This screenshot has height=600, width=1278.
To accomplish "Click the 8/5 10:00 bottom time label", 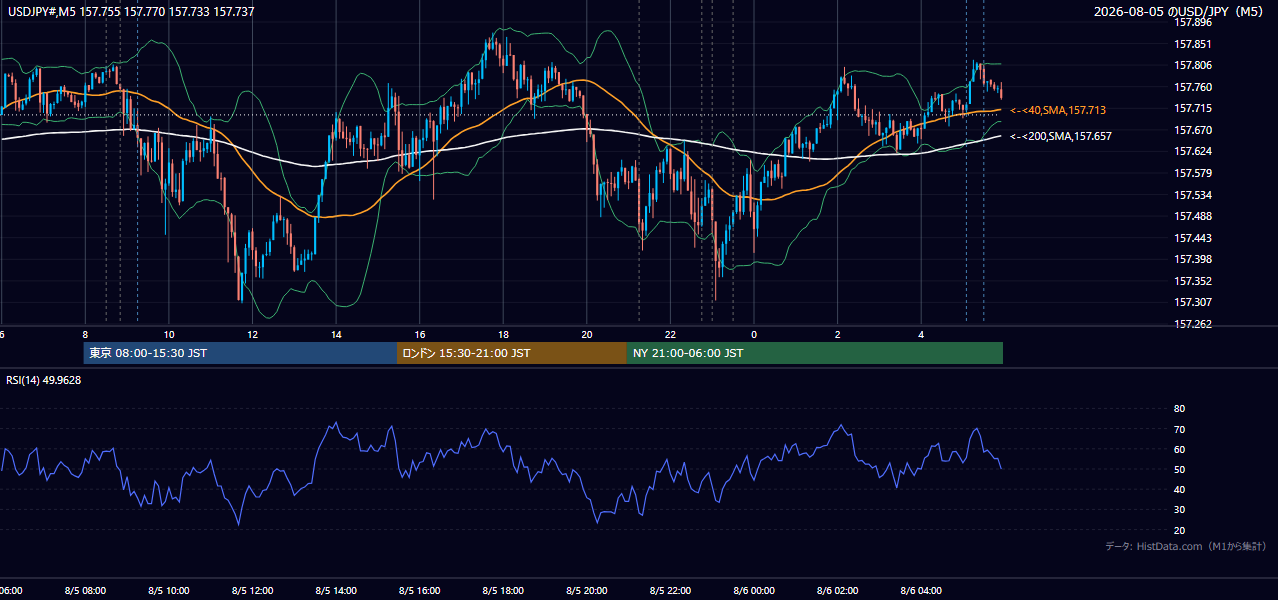I will (x=169, y=591).
